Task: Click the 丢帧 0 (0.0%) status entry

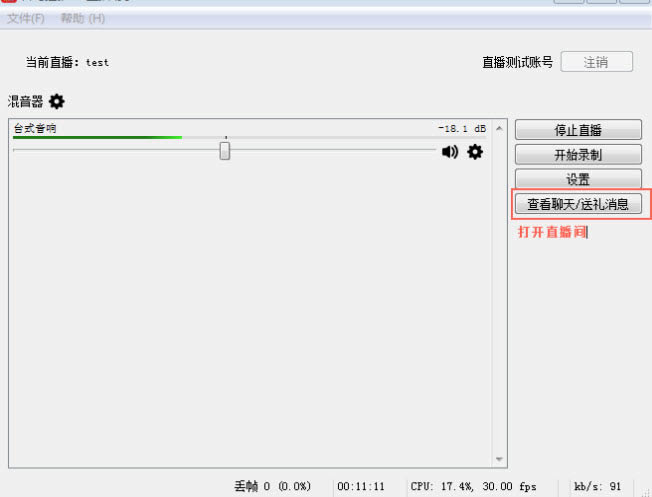Action: click(x=272, y=486)
